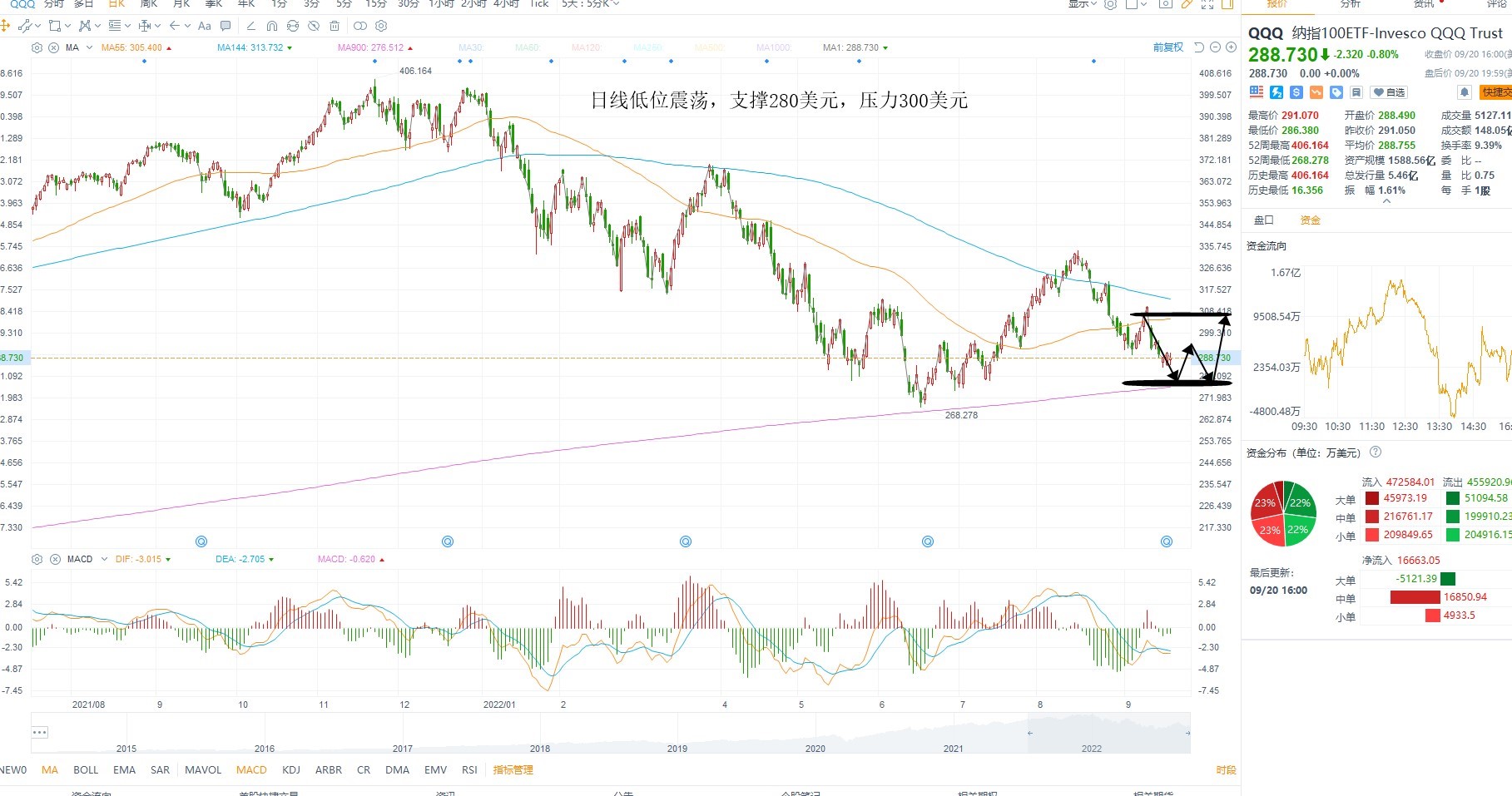
Task: Open the 前复权 adjustment selector
Action: (1168, 47)
